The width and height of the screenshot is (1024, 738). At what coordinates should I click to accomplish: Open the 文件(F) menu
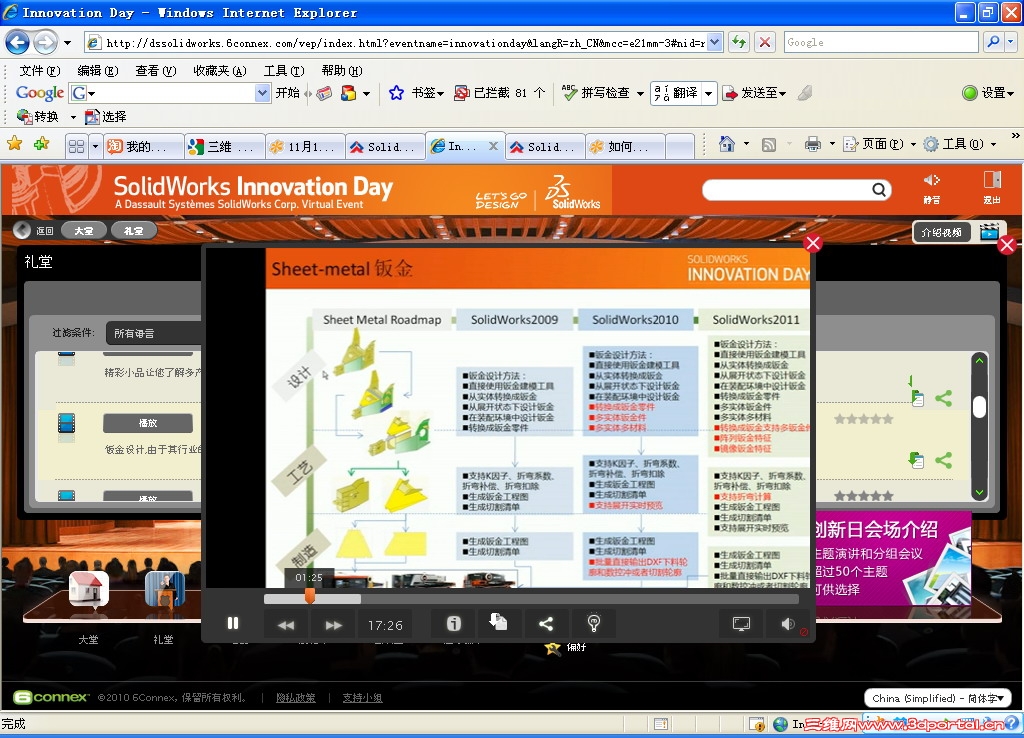40,71
